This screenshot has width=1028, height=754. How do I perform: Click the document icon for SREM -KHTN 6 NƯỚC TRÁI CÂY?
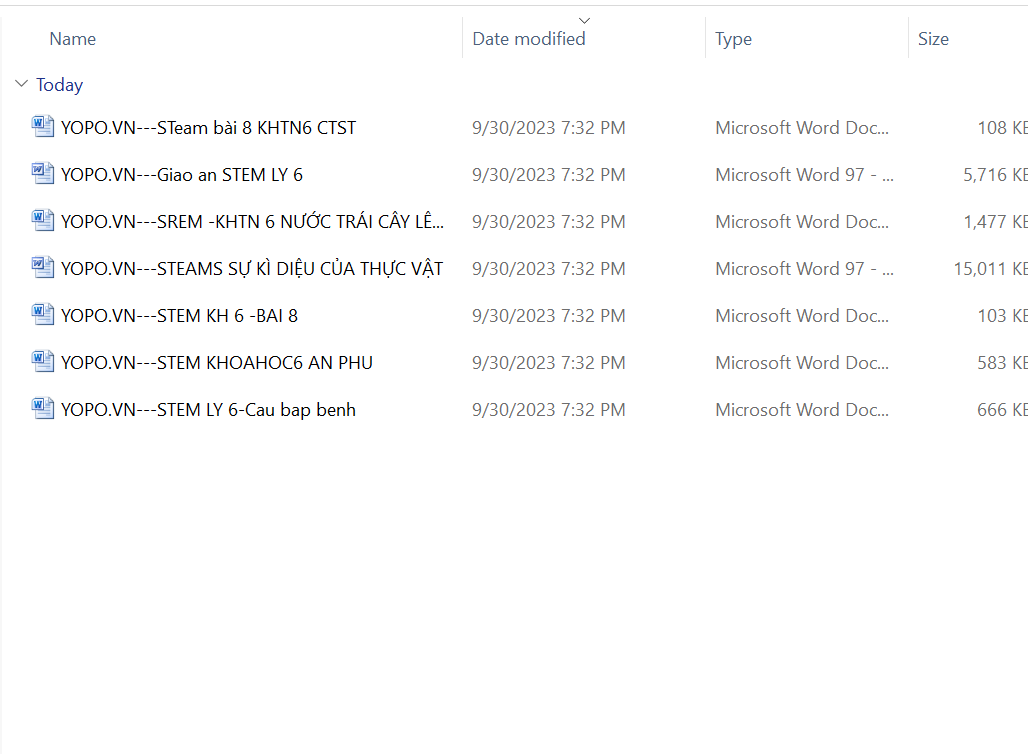[x=42, y=221]
